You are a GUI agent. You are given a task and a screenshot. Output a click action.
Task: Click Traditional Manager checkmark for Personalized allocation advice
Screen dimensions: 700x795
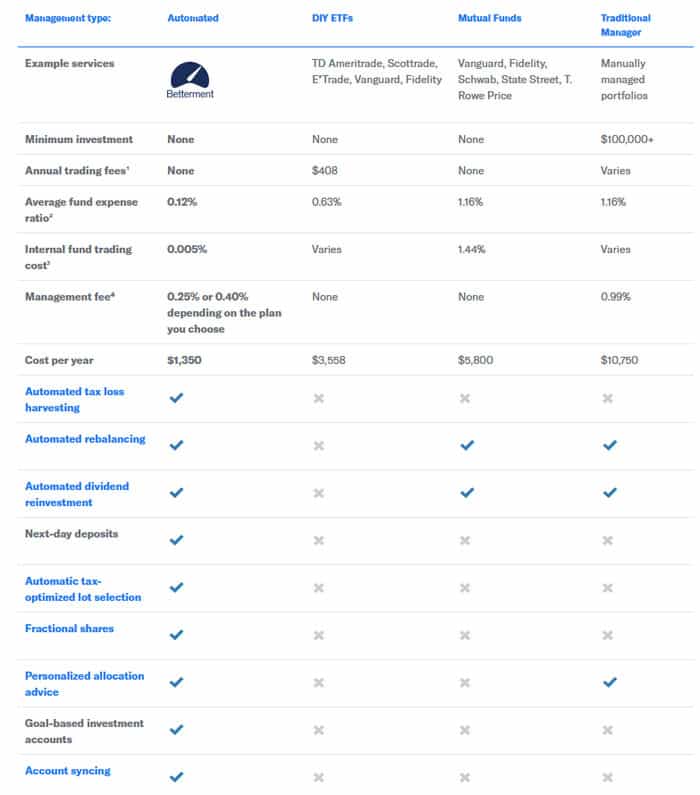coord(610,682)
